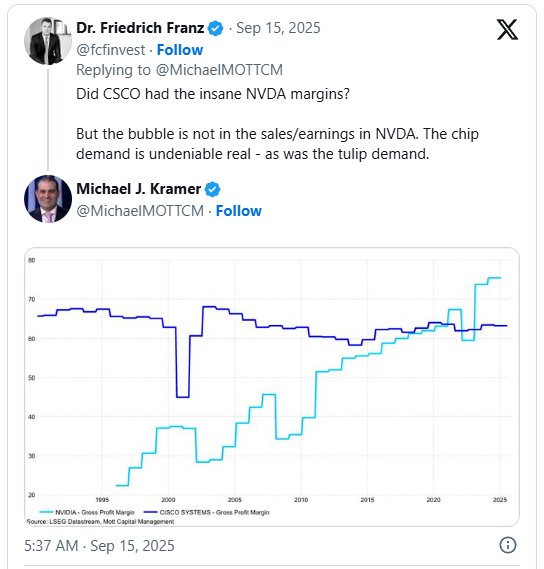Click Dr. Friedrich Franz's verified badge
The width and height of the screenshot is (544, 569).
click(216, 28)
